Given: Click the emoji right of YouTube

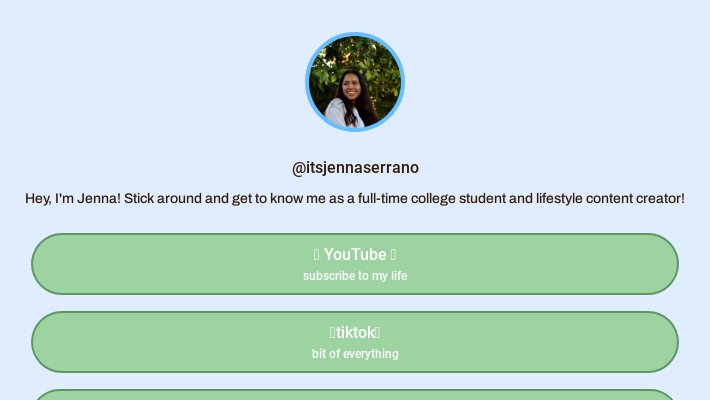Looking at the screenshot, I should point(394,255).
